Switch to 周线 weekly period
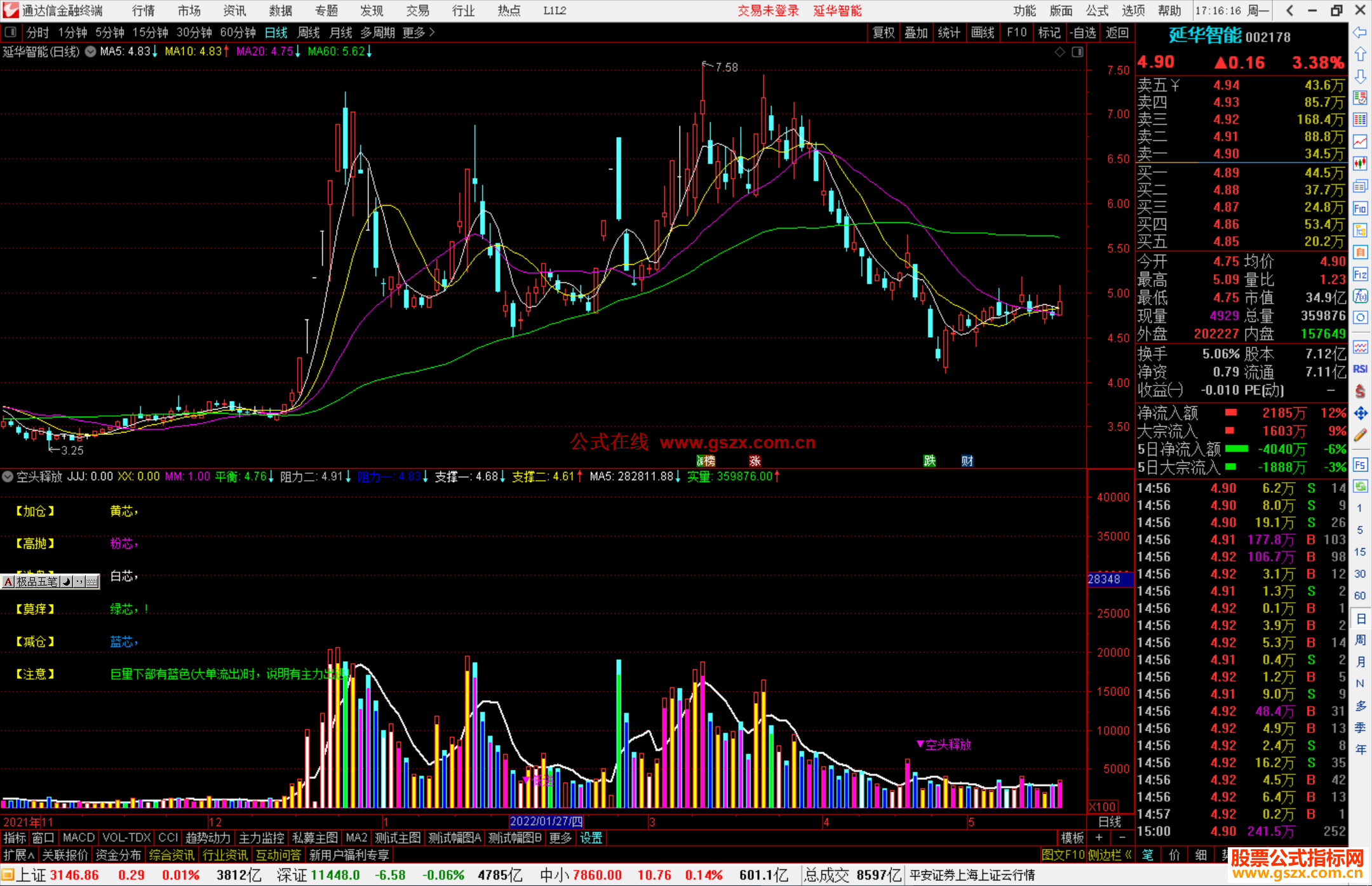This screenshot has height=886, width=1372. (x=309, y=32)
